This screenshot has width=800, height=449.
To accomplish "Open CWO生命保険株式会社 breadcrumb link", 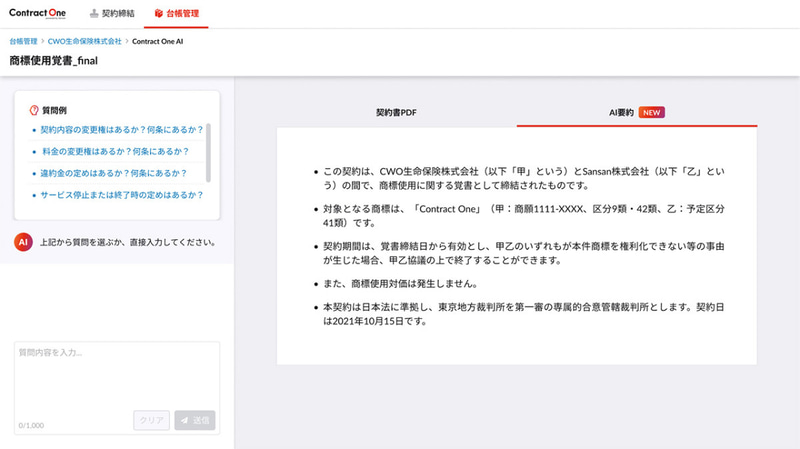I will pos(85,41).
